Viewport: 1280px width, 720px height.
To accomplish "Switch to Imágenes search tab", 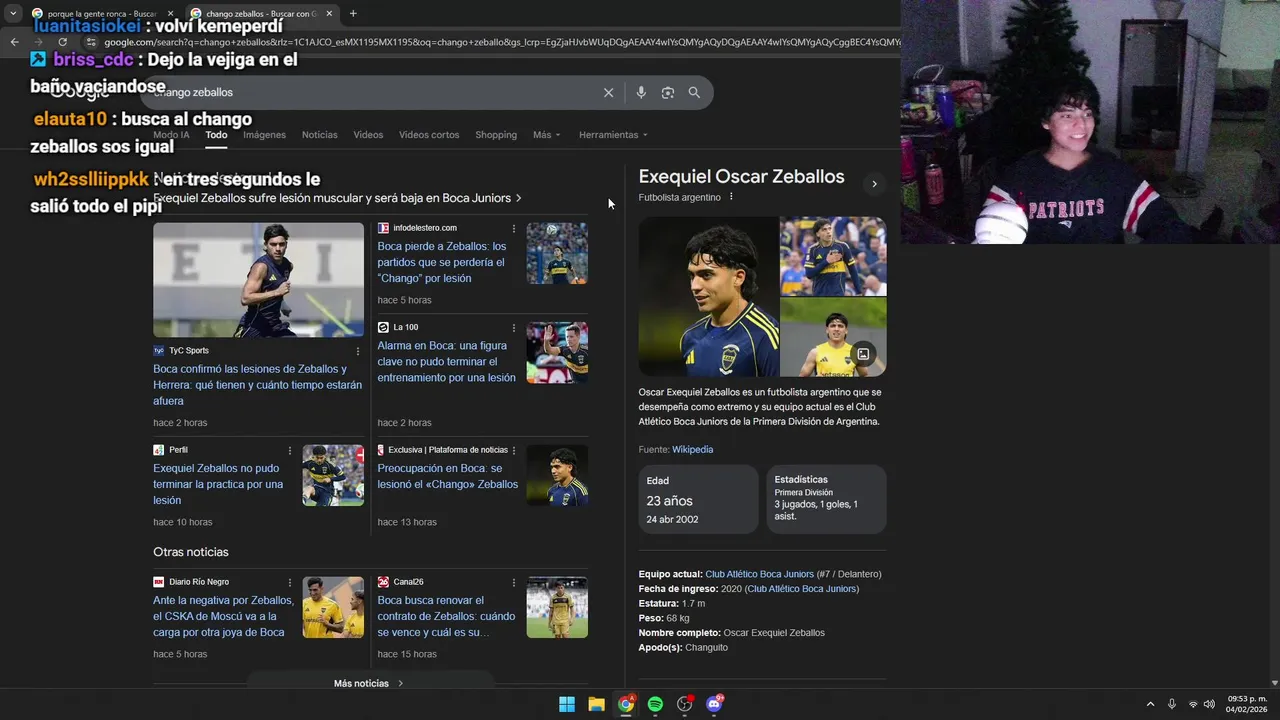I will pyautogui.click(x=264, y=135).
